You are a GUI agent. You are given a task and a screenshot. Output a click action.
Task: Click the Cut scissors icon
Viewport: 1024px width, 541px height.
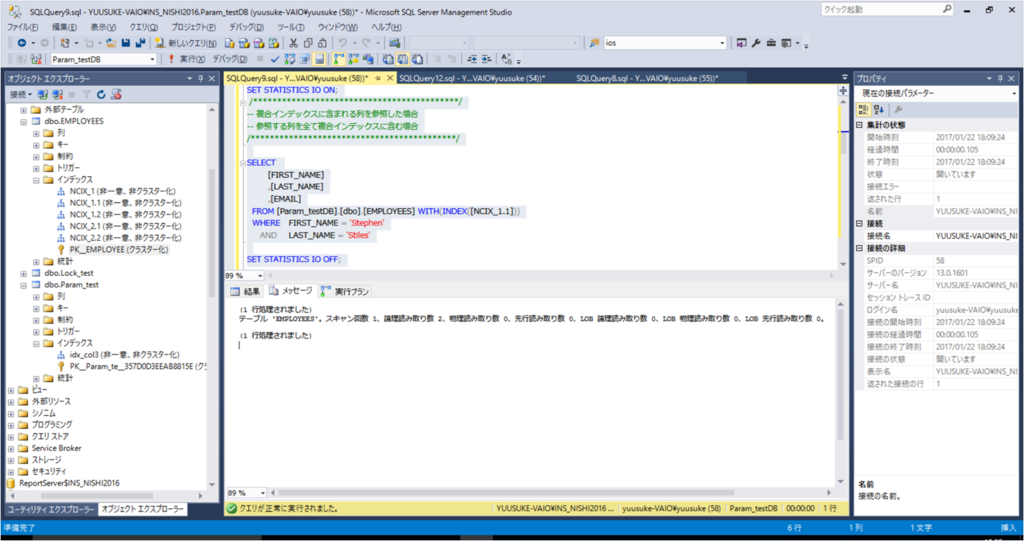[293, 42]
